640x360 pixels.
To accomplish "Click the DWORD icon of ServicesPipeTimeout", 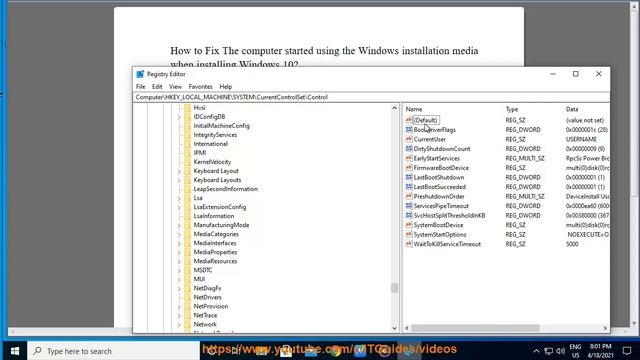I will [x=409, y=206].
